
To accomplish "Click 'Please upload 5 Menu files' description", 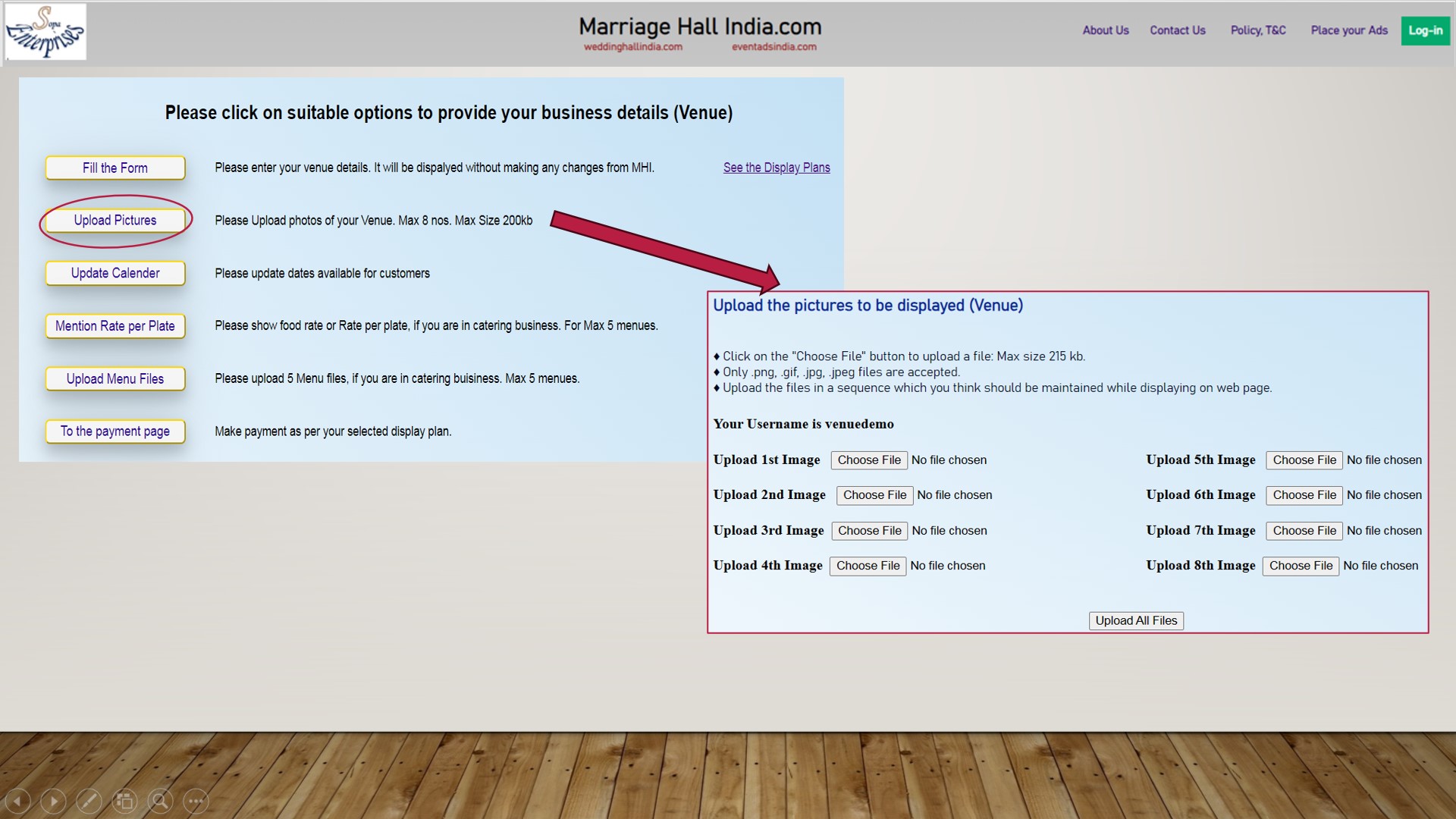I will coord(397,378).
